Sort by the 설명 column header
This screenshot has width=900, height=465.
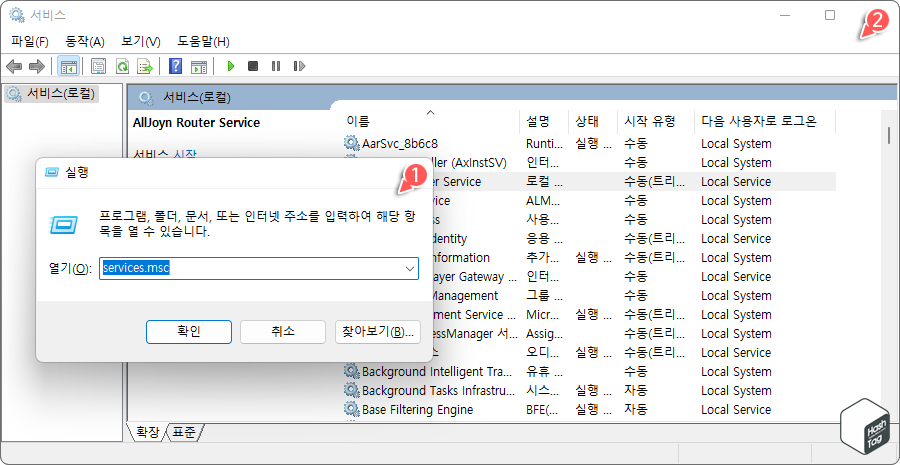[x=544, y=121]
